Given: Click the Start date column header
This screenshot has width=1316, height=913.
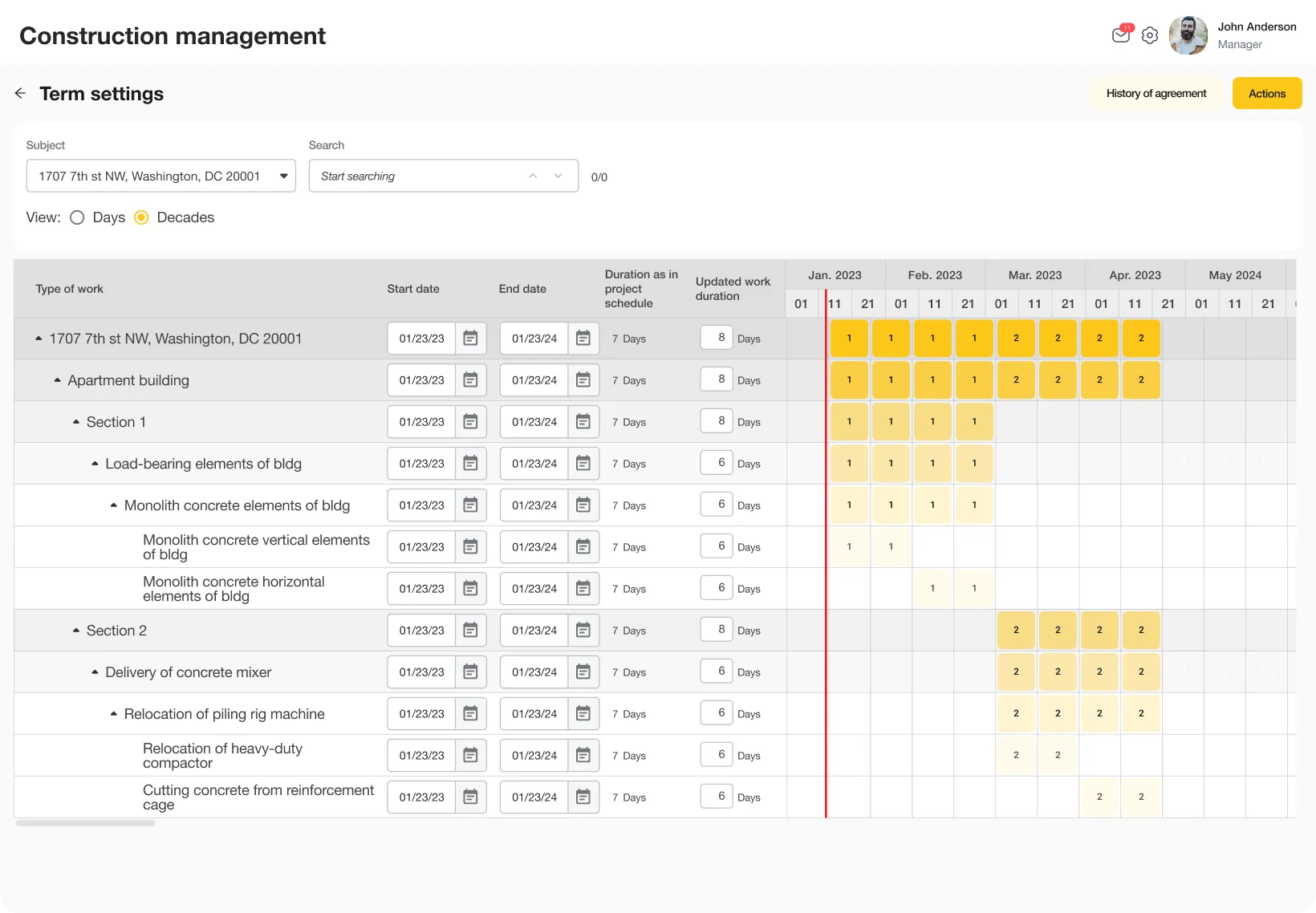Looking at the screenshot, I should pyautogui.click(x=413, y=289).
